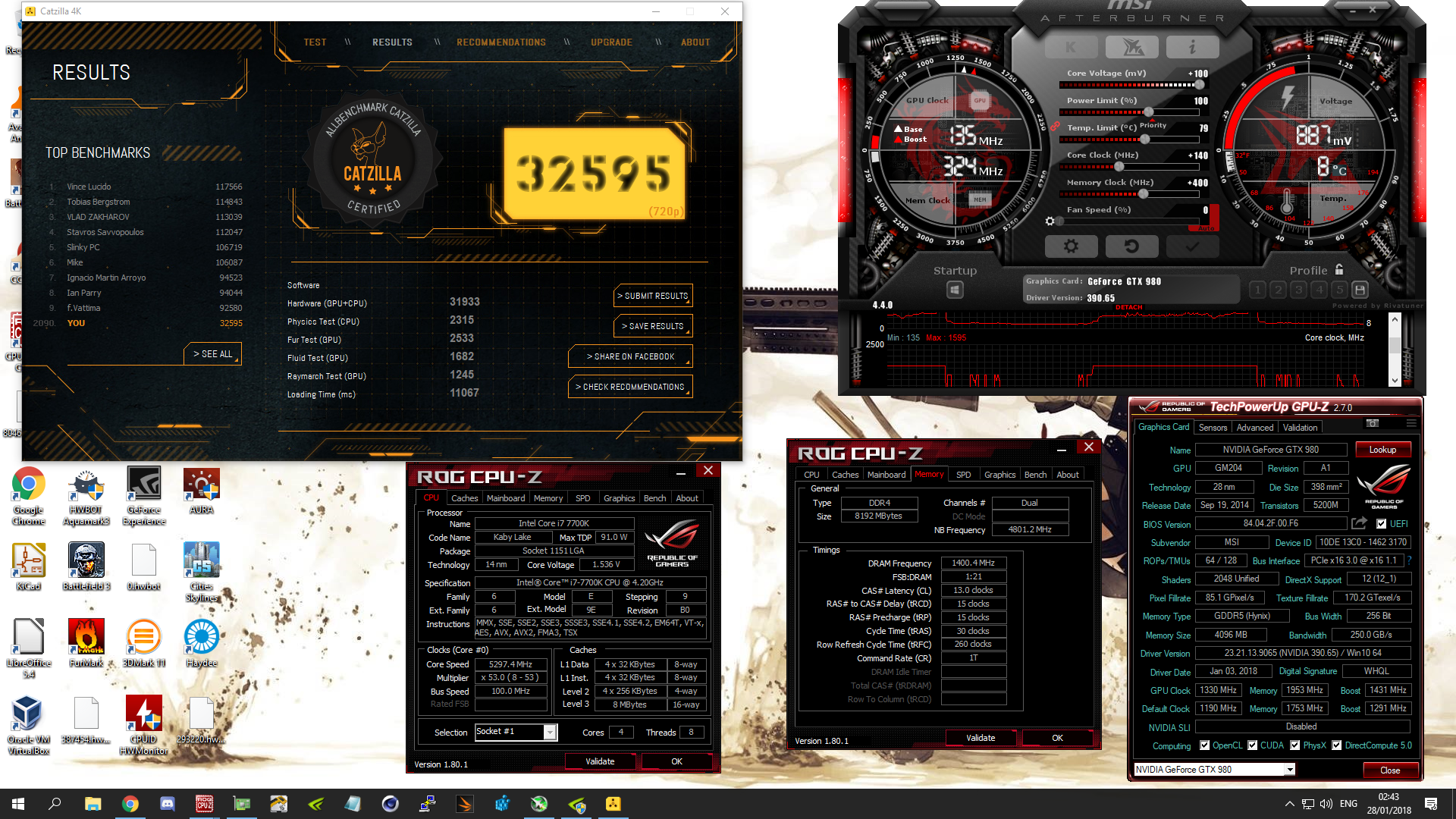Open the UPGRADE tab in Catzilla
The height and width of the screenshot is (819, 1456).
611,42
